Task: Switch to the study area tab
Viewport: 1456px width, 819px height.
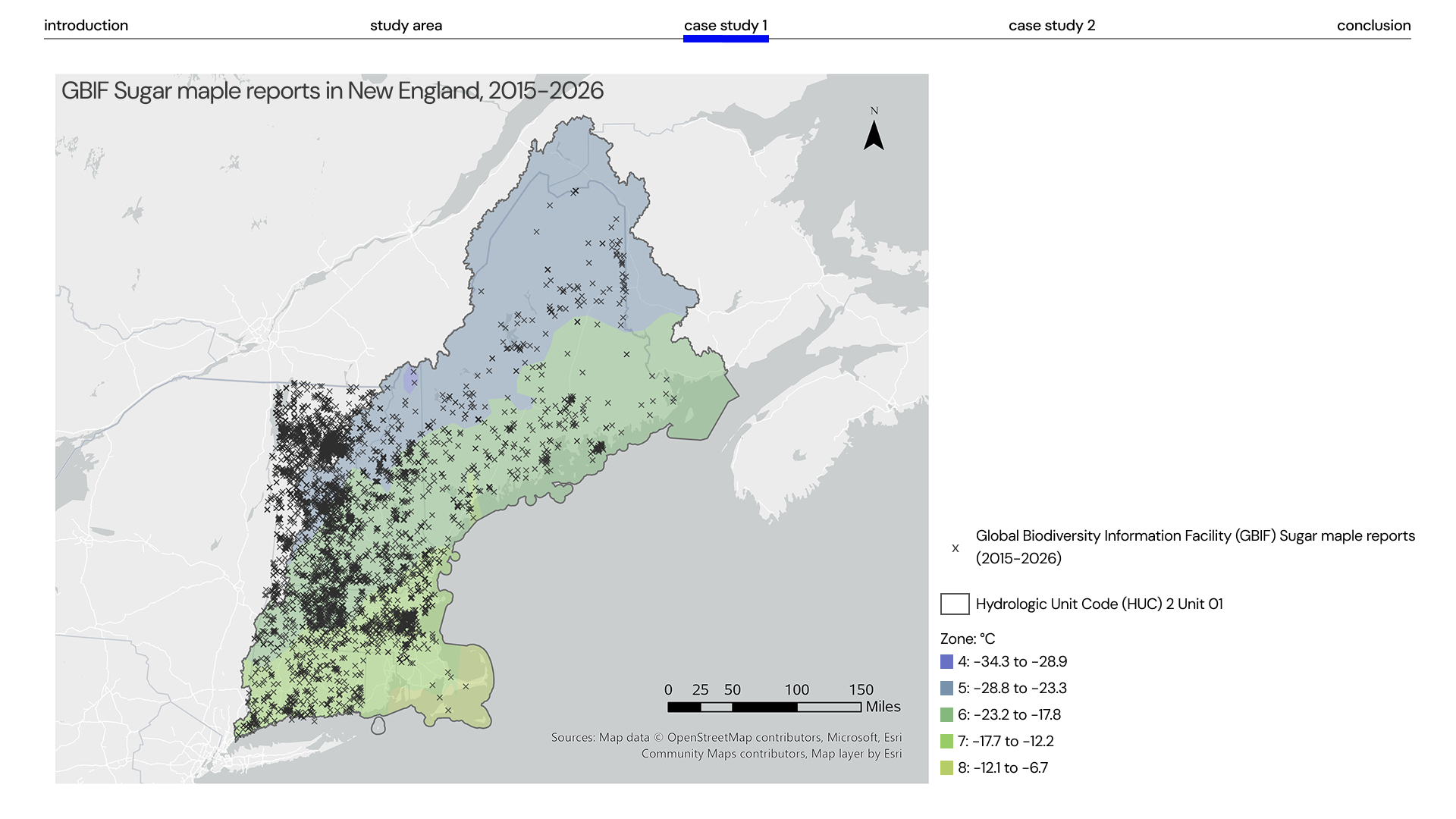Action: 406,25
